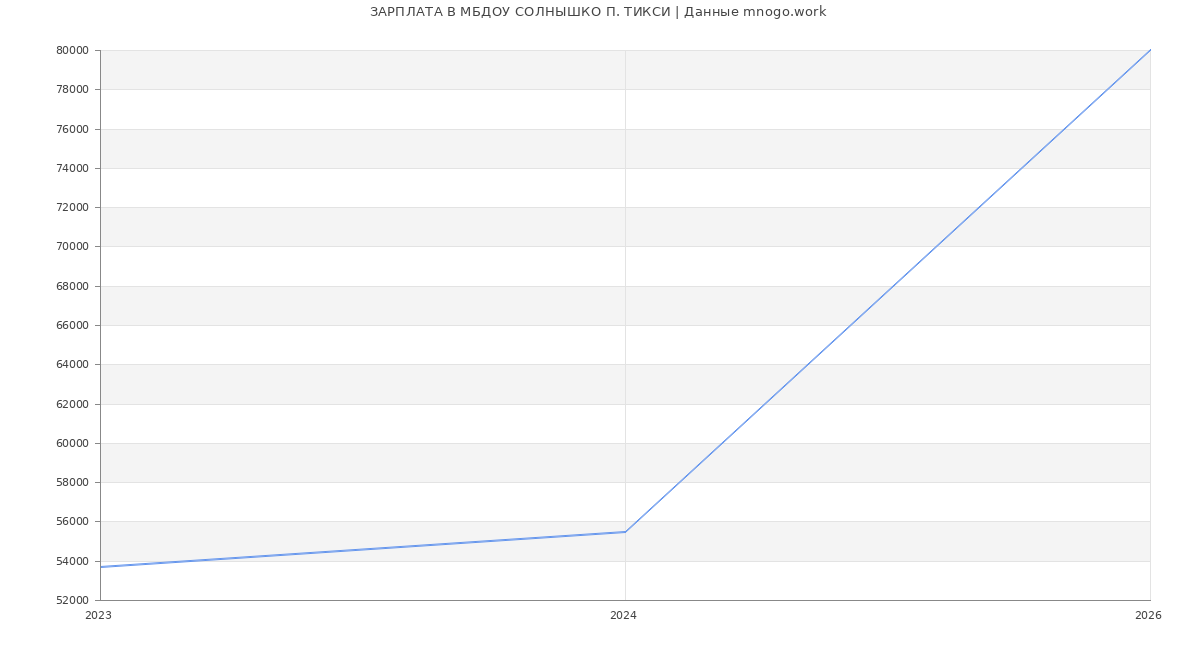This screenshot has width=1200, height=650.
Task: Click the 60000 y-axis label
Action: [72, 443]
